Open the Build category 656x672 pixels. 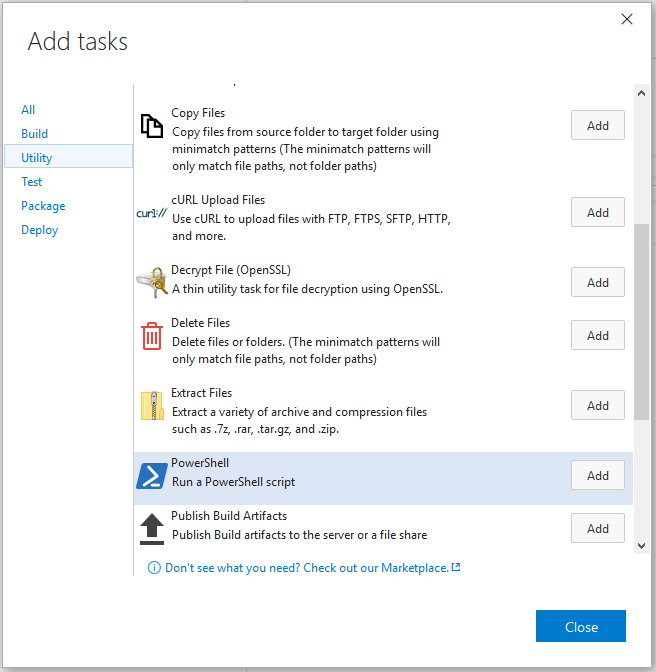(35, 134)
